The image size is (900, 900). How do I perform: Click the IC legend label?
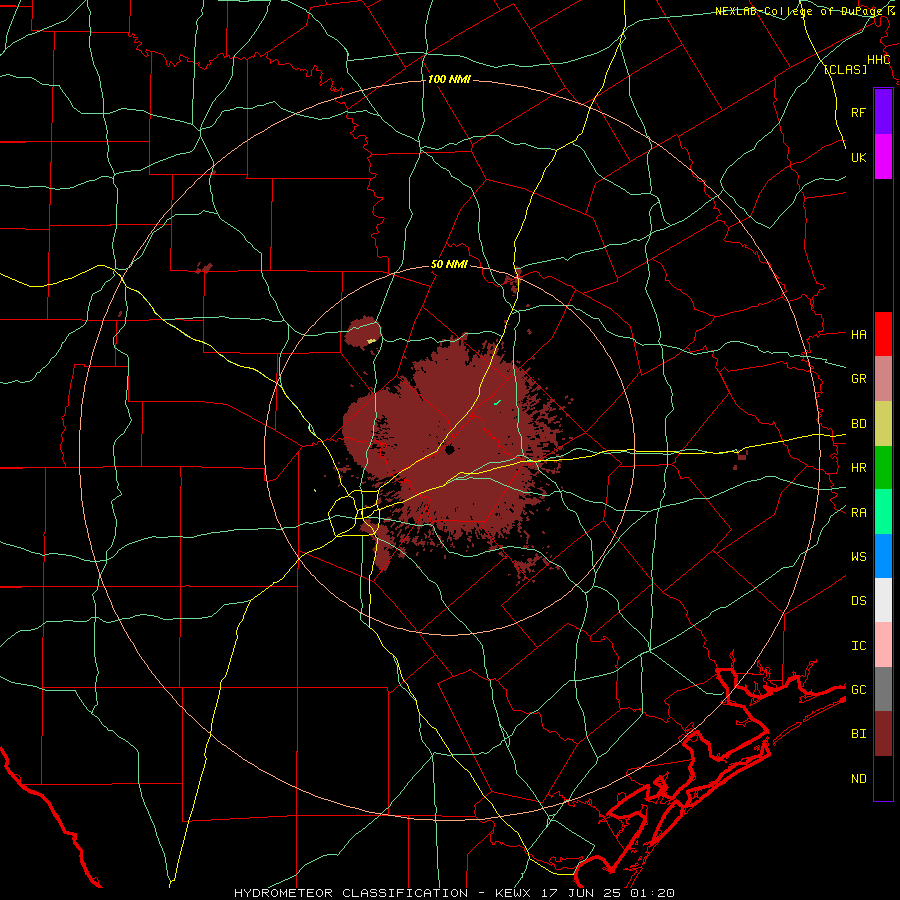coord(858,645)
